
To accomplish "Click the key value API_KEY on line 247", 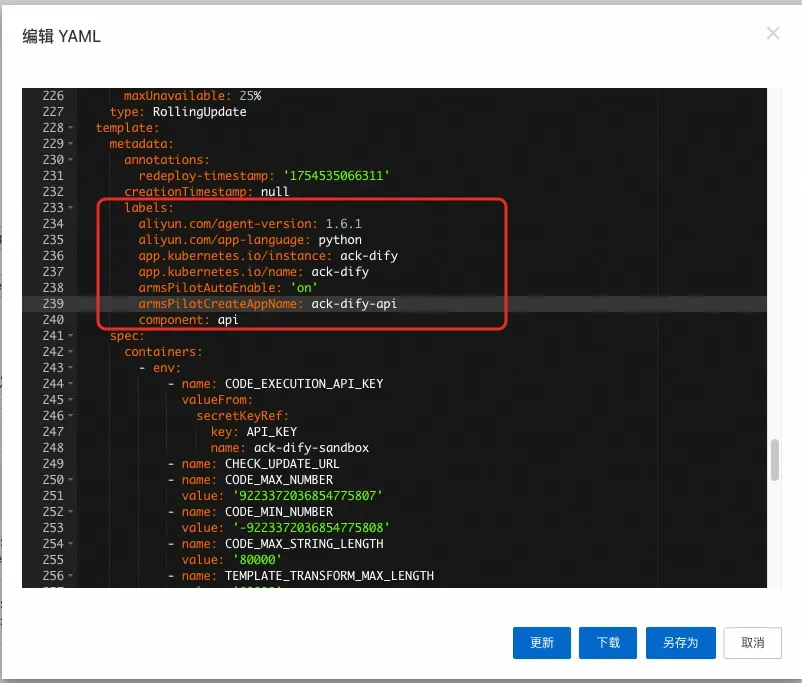I will click(x=272, y=432).
